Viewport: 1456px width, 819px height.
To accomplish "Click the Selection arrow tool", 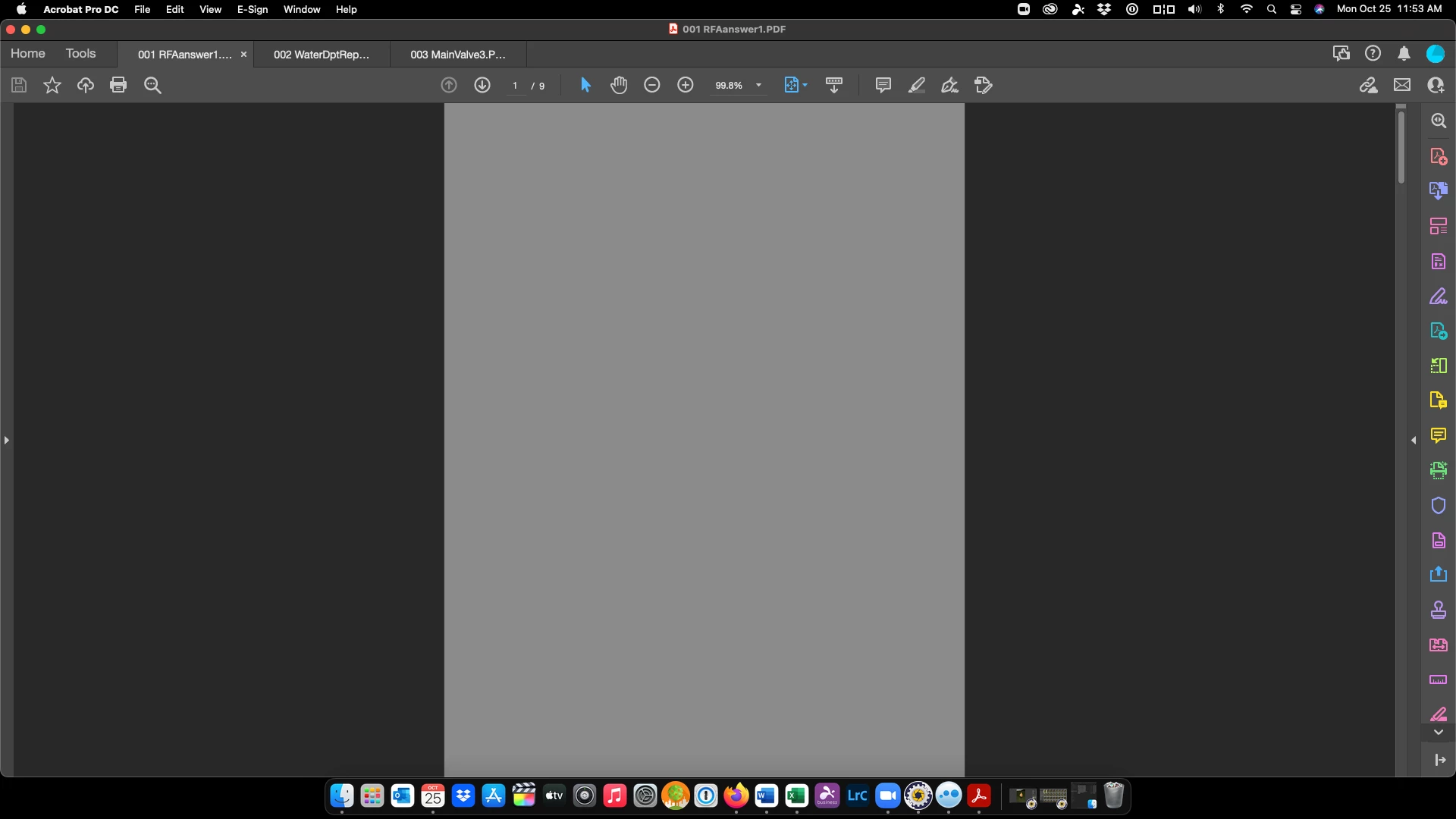I will [x=585, y=85].
